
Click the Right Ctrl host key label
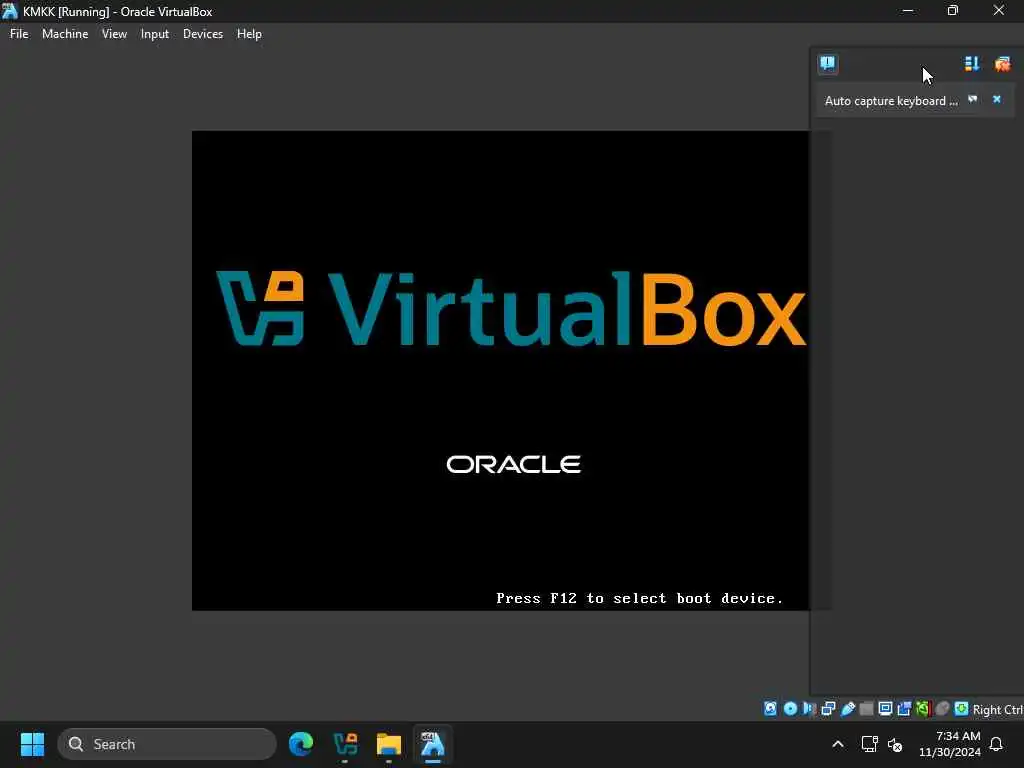point(998,709)
